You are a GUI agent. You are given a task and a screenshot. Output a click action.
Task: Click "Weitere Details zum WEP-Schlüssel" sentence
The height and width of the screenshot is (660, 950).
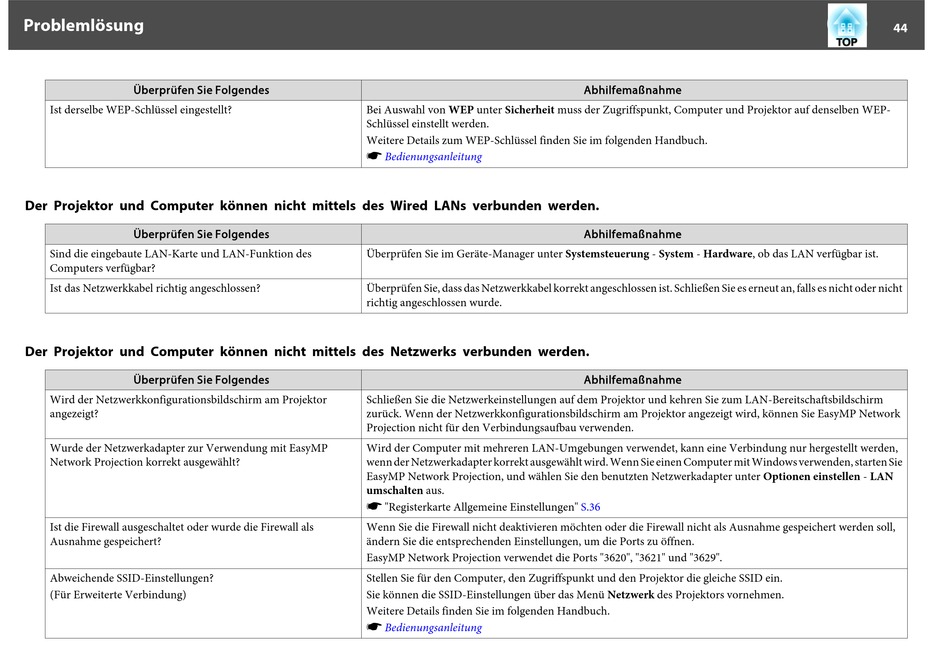coord(536,140)
